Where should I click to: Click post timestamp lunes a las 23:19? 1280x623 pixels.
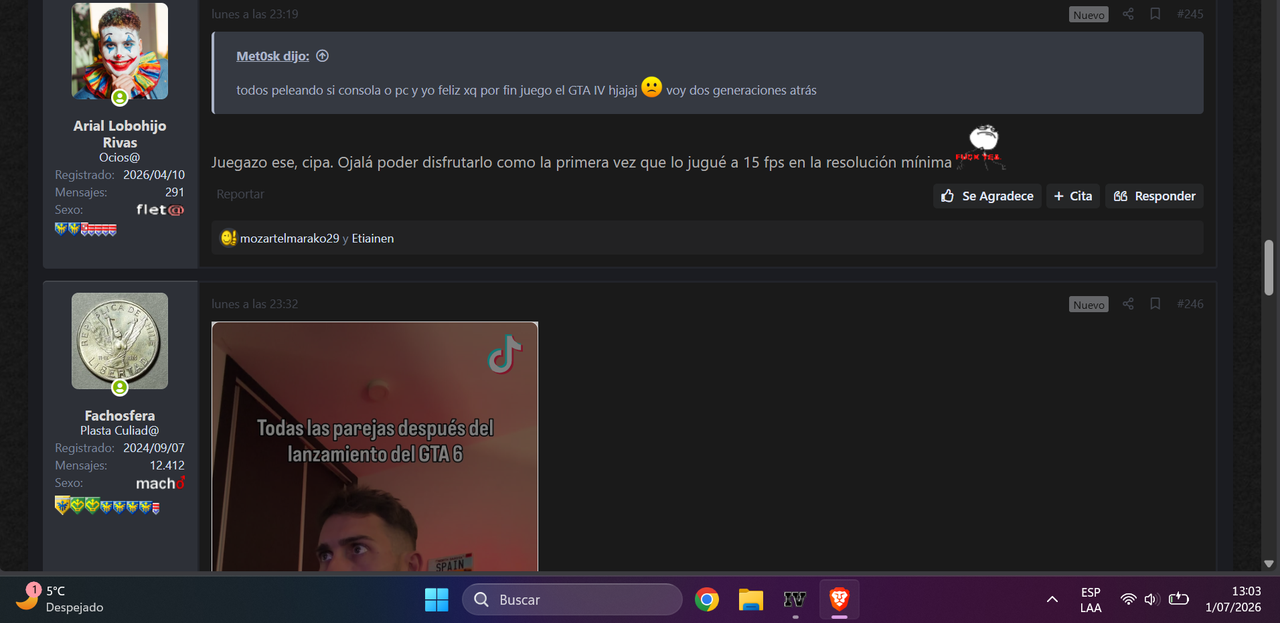[x=255, y=14]
